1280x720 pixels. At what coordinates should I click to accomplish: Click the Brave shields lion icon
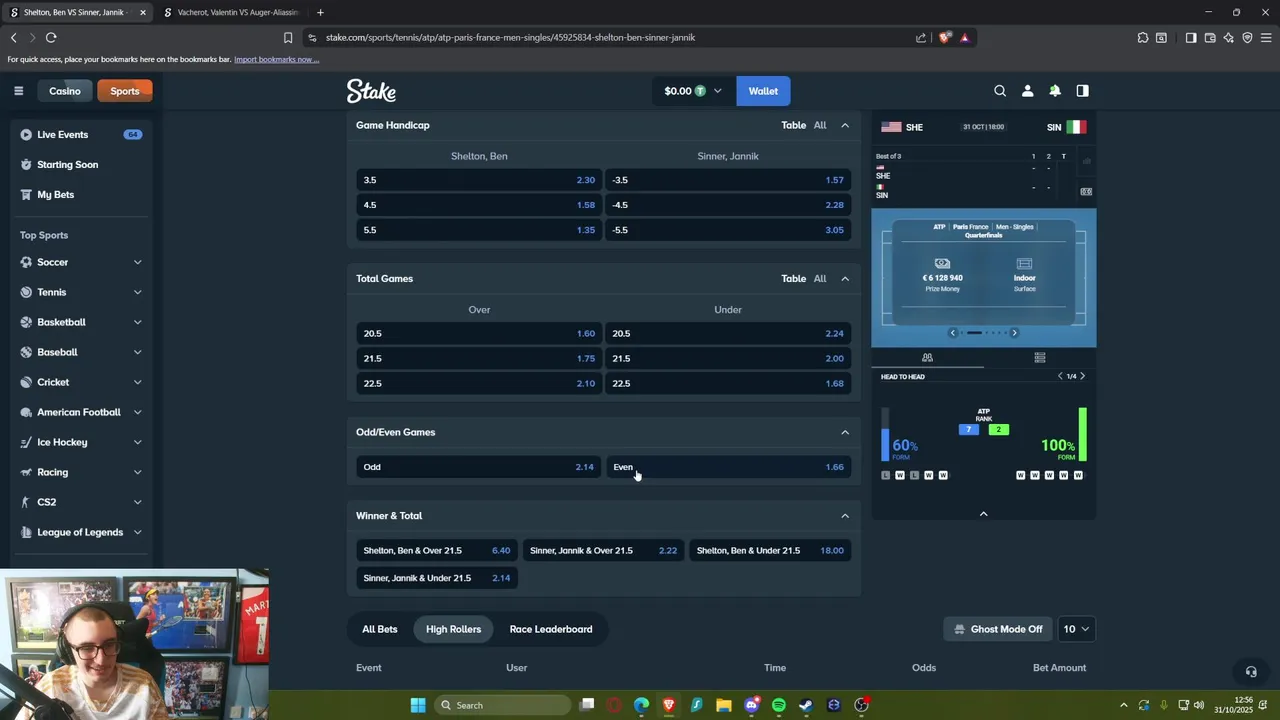click(x=944, y=38)
